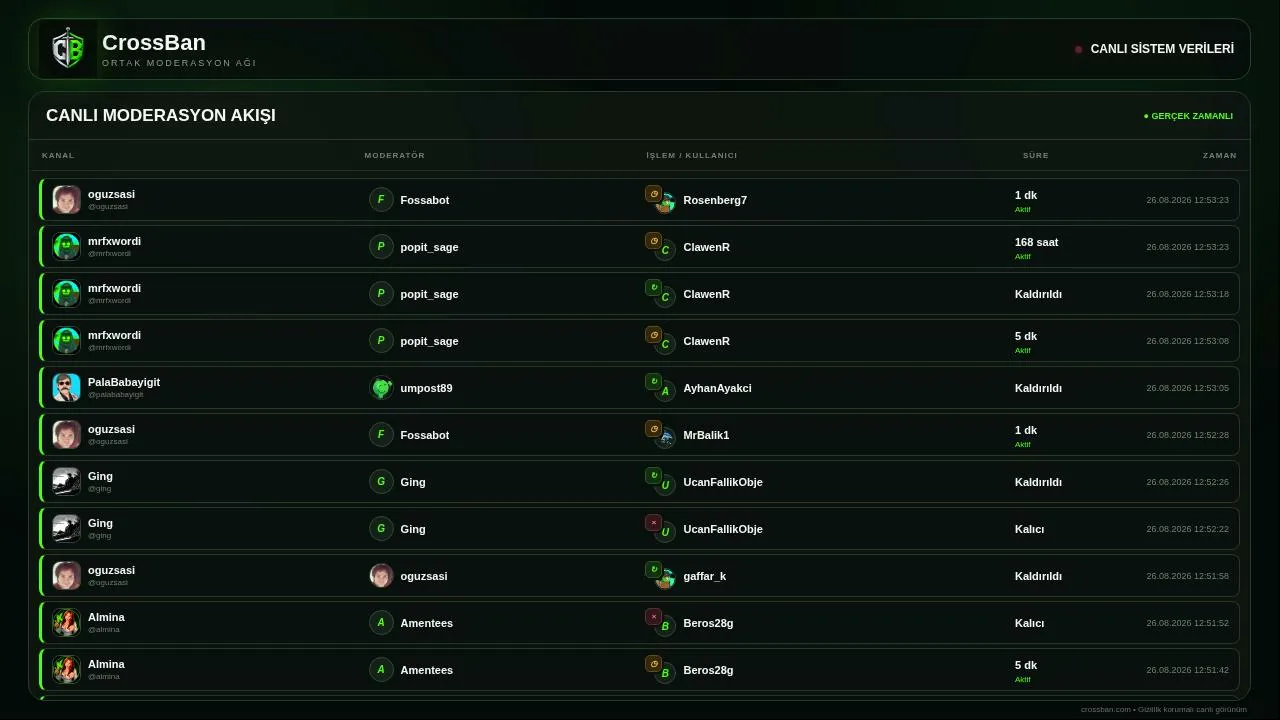The height and width of the screenshot is (720, 1280).
Task: Click the MODERATÖR column header
Action: click(395, 155)
